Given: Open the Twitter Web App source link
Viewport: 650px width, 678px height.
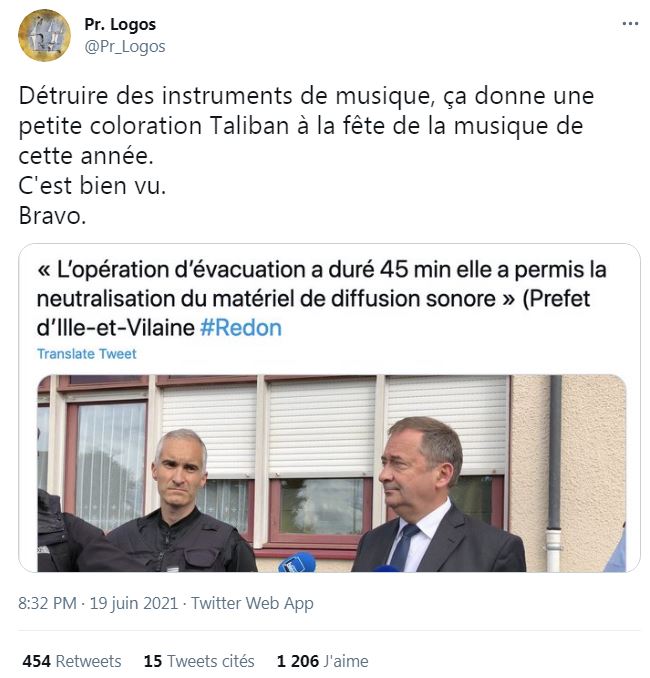Looking at the screenshot, I should [x=252, y=603].
